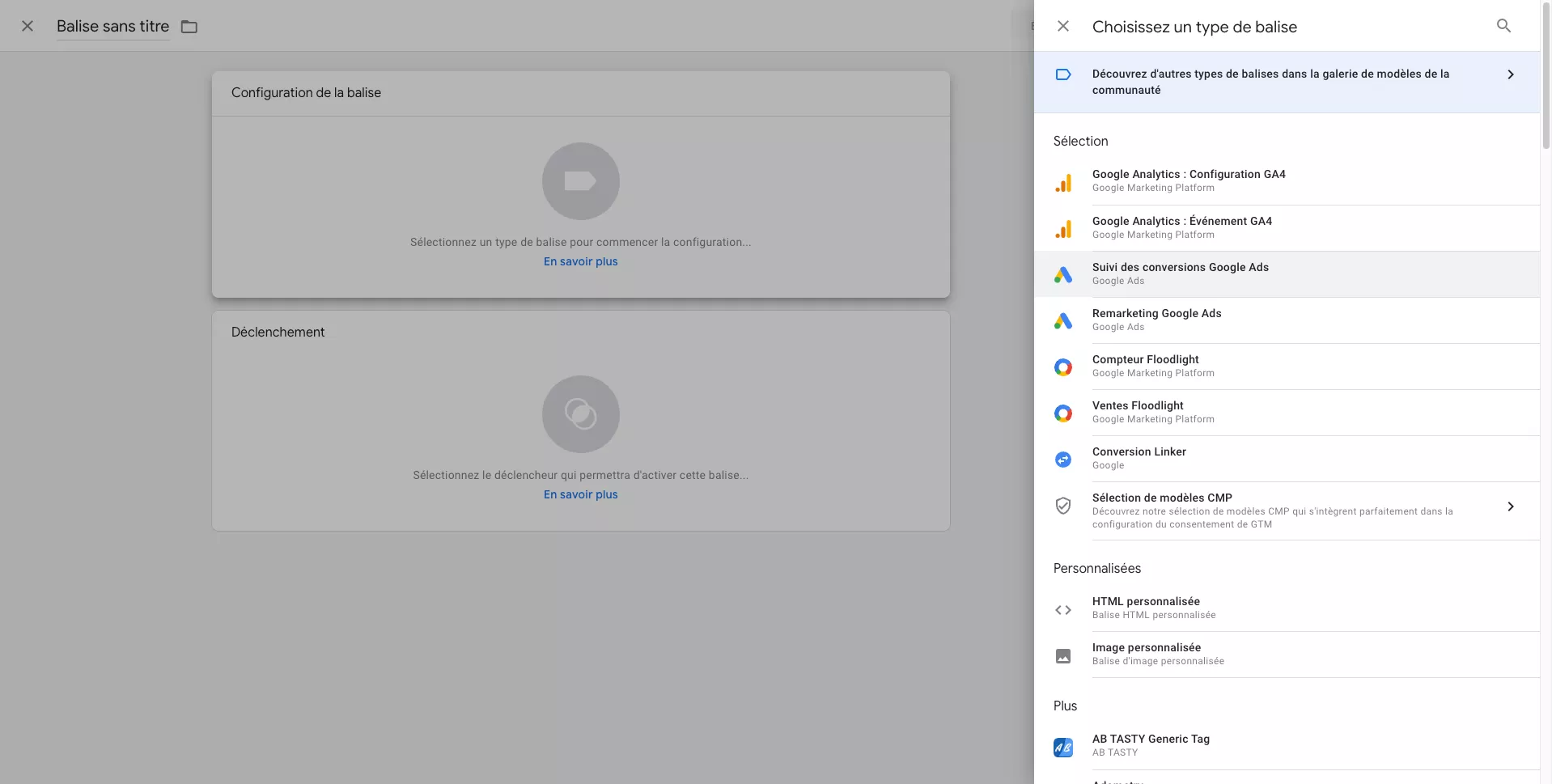Close the Choisissez un type de balise panel

[1063, 26]
